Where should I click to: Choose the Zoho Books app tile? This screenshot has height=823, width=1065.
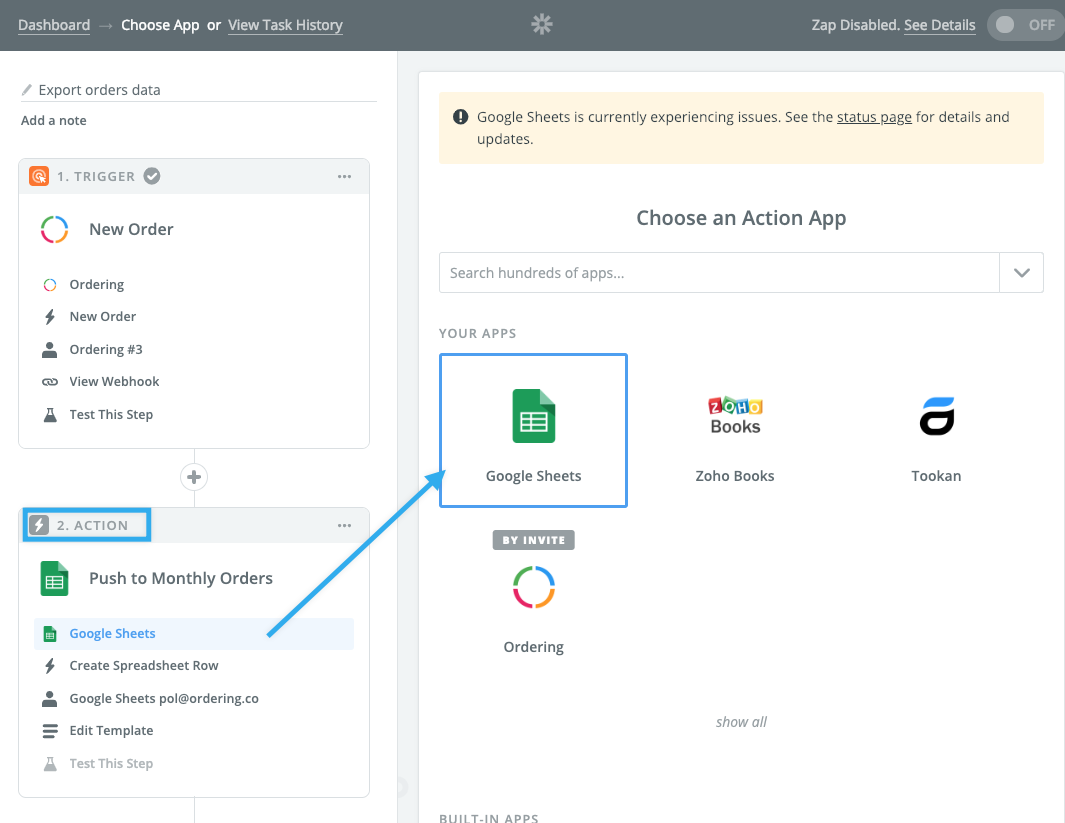pos(735,431)
